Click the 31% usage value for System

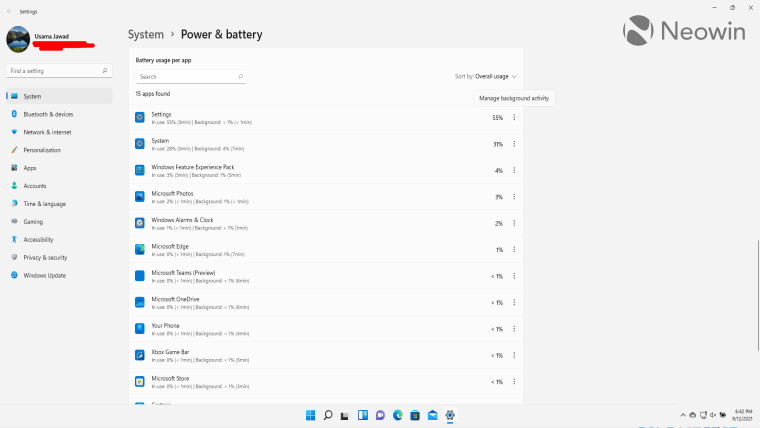(x=498, y=144)
